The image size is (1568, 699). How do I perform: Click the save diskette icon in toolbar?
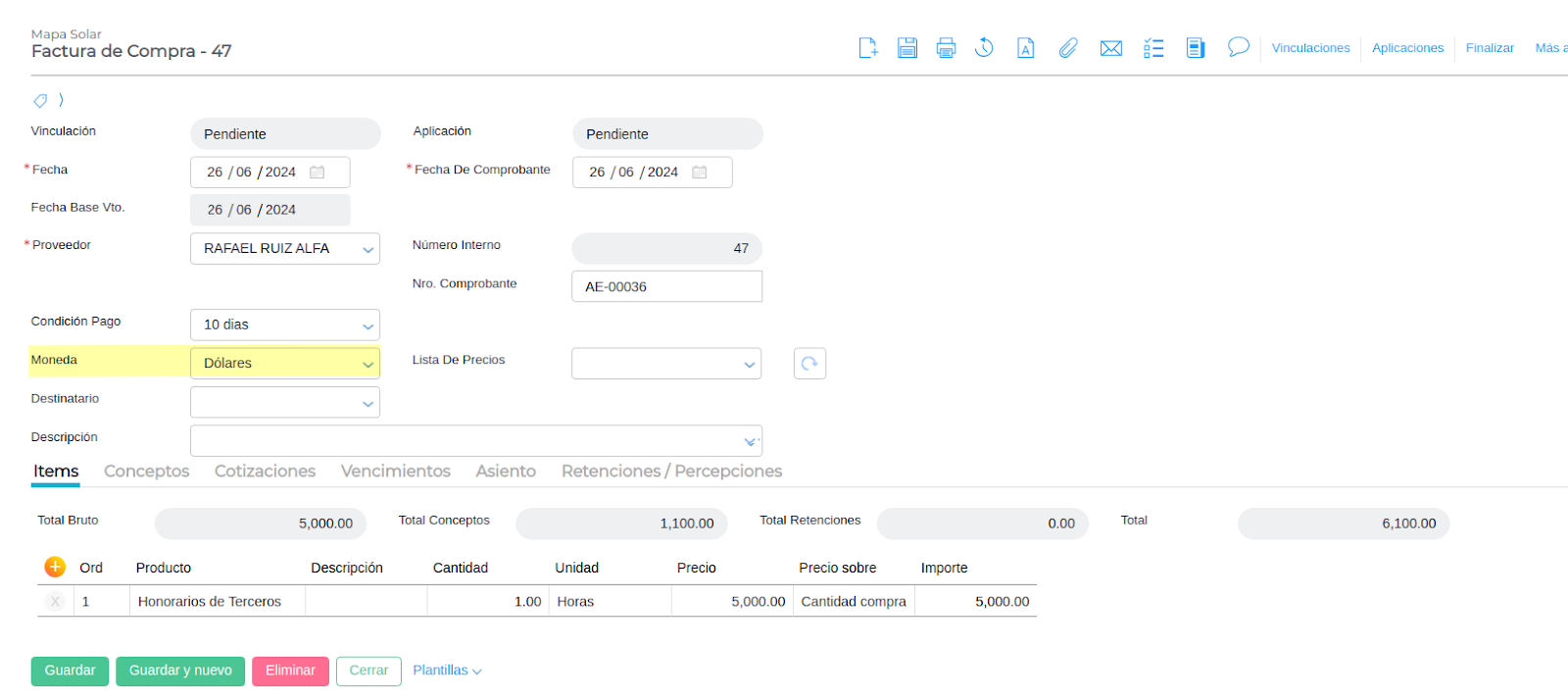point(907,48)
